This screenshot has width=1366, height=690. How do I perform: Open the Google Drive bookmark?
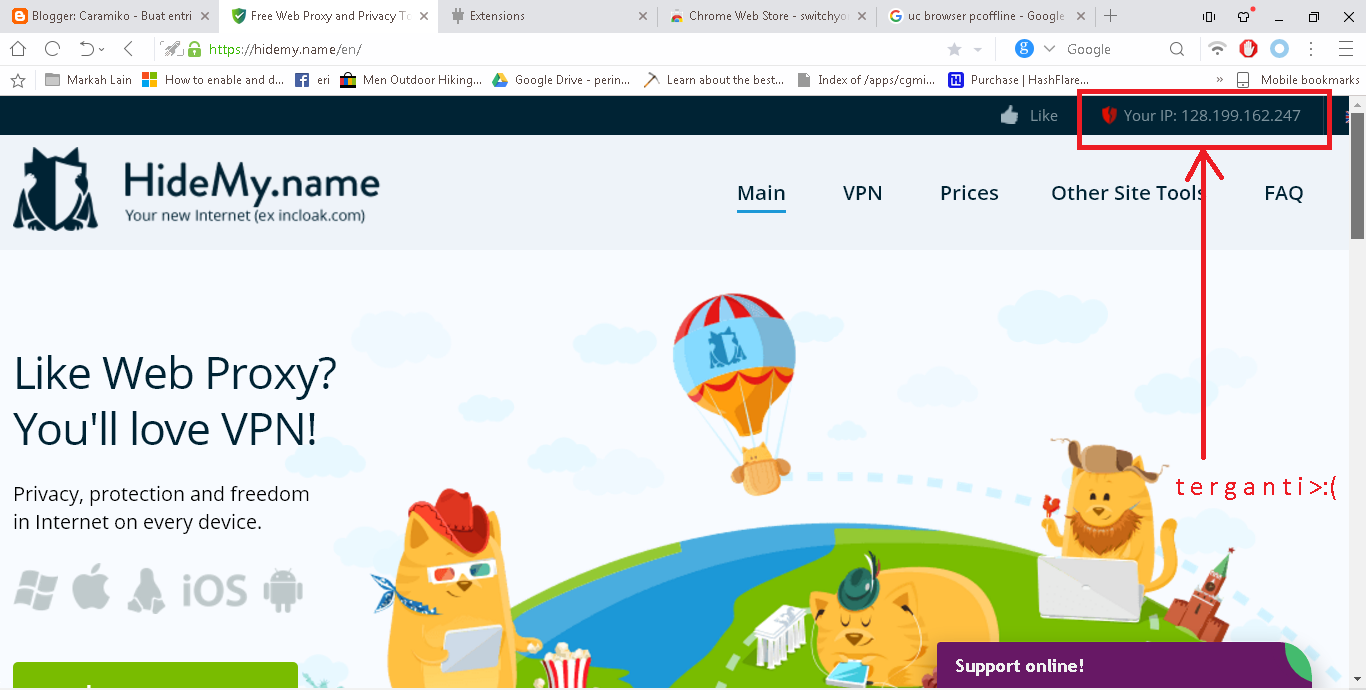[x=561, y=80]
